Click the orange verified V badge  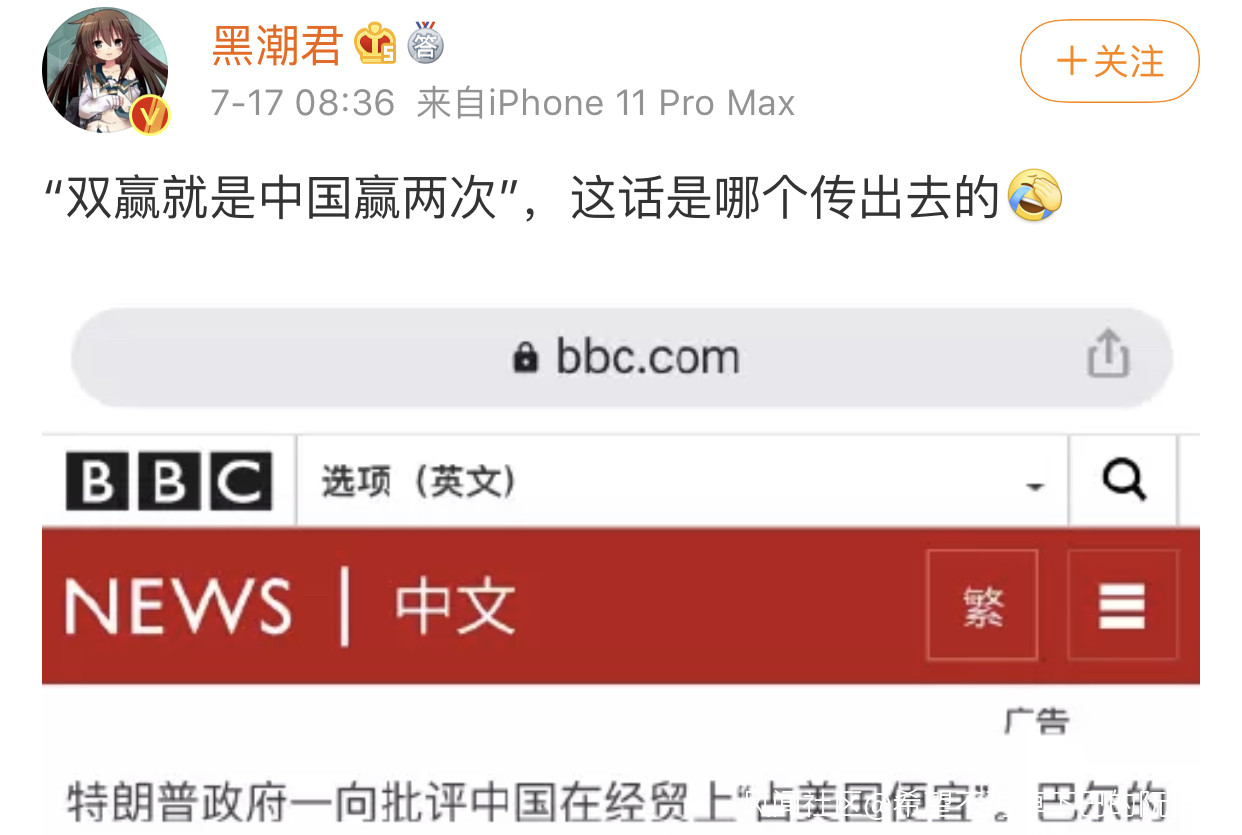coord(149,116)
